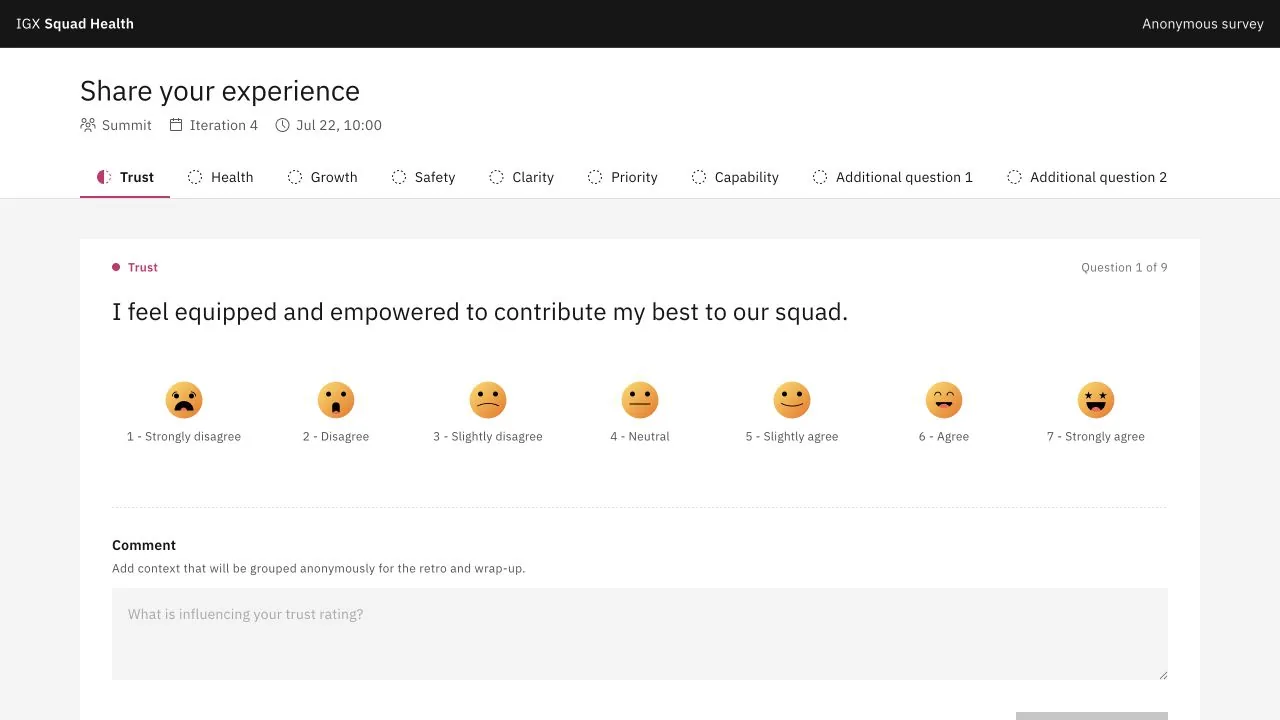The width and height of the screenshot is (1280, 720).
Task: Go to the Growth tab
Action: 322,177
